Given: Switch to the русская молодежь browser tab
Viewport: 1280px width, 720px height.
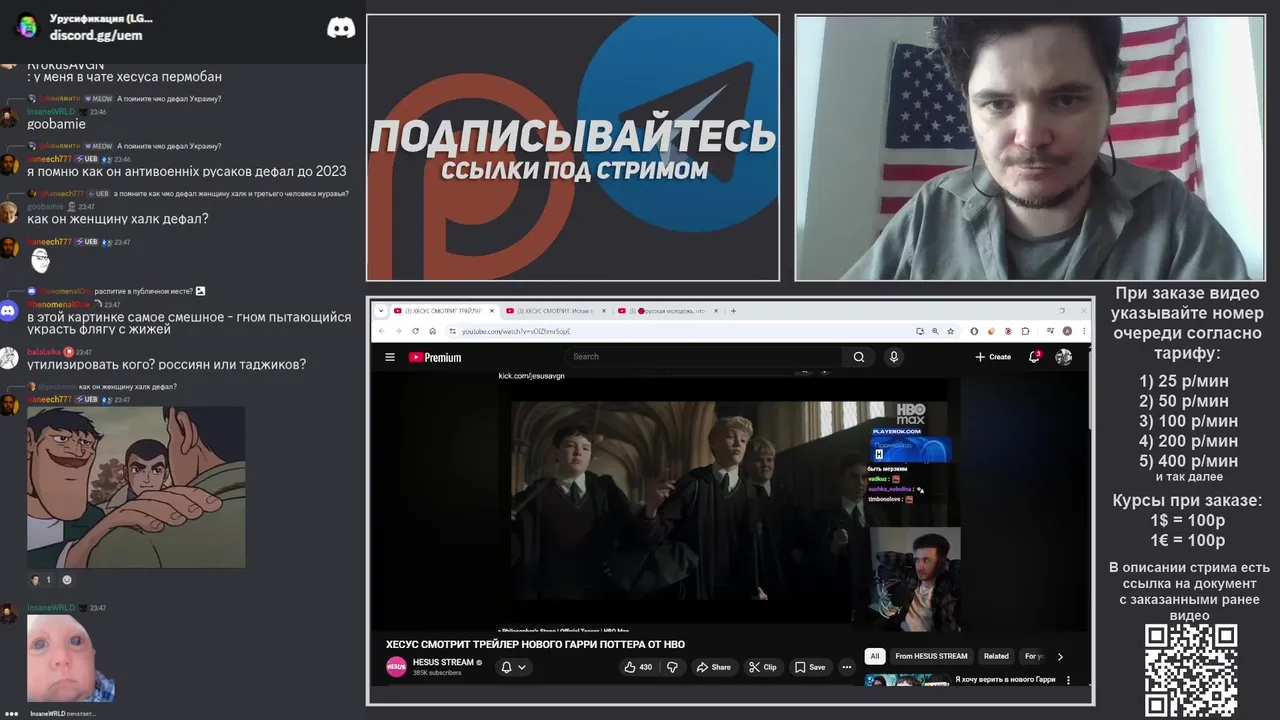Looking at the screenshot, I should coord(668,311).
